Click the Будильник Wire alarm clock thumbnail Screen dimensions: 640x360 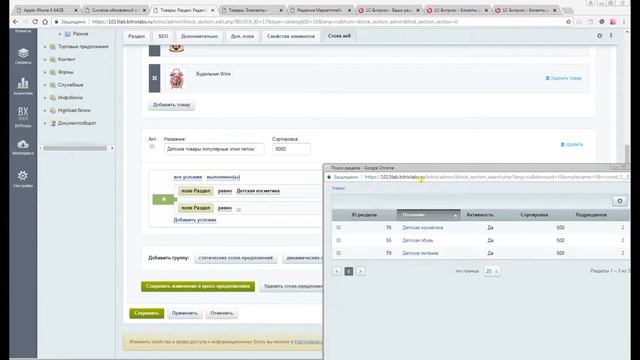point(176,78)
